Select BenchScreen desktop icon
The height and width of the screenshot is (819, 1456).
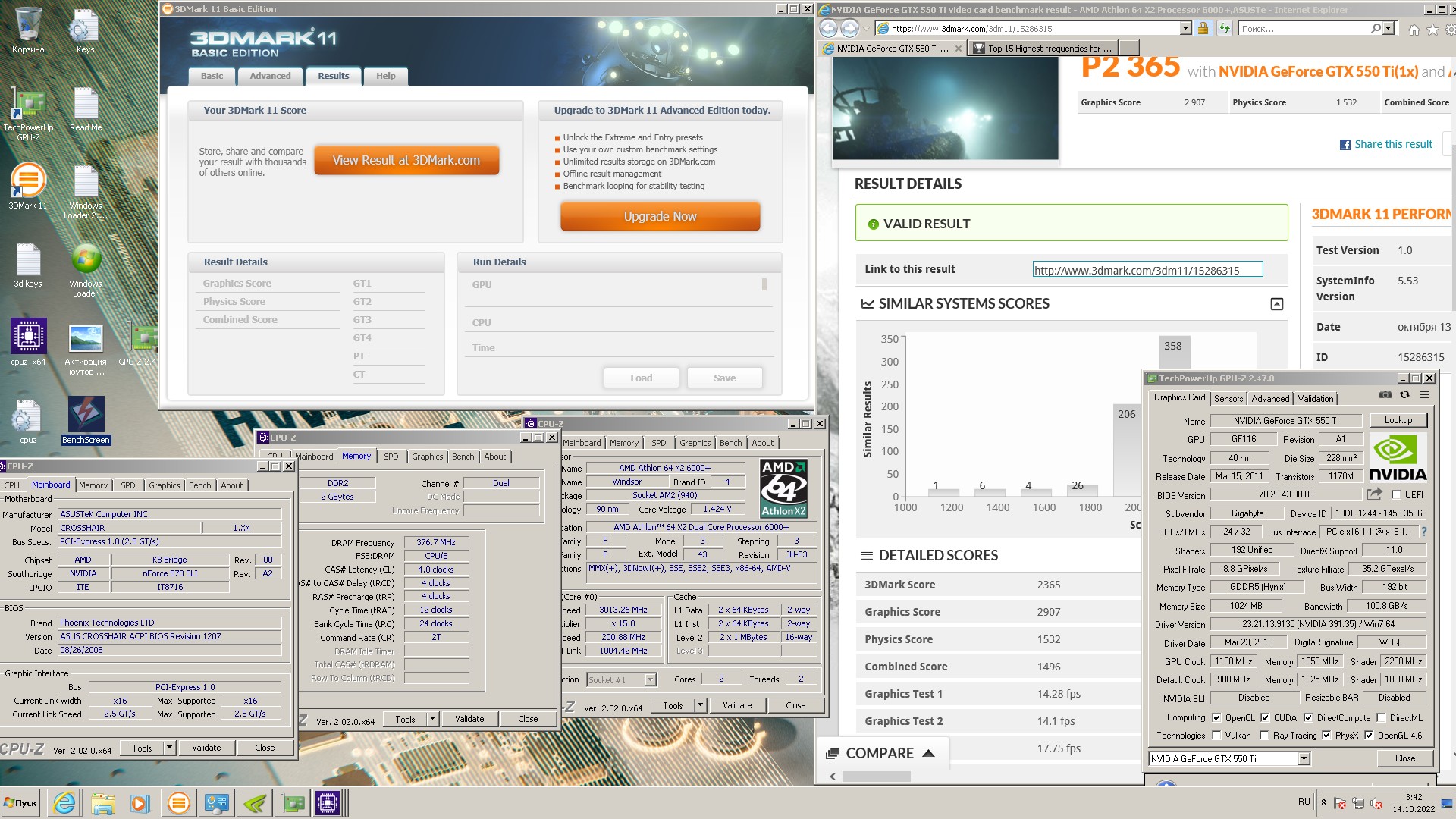tap(86, 420)
